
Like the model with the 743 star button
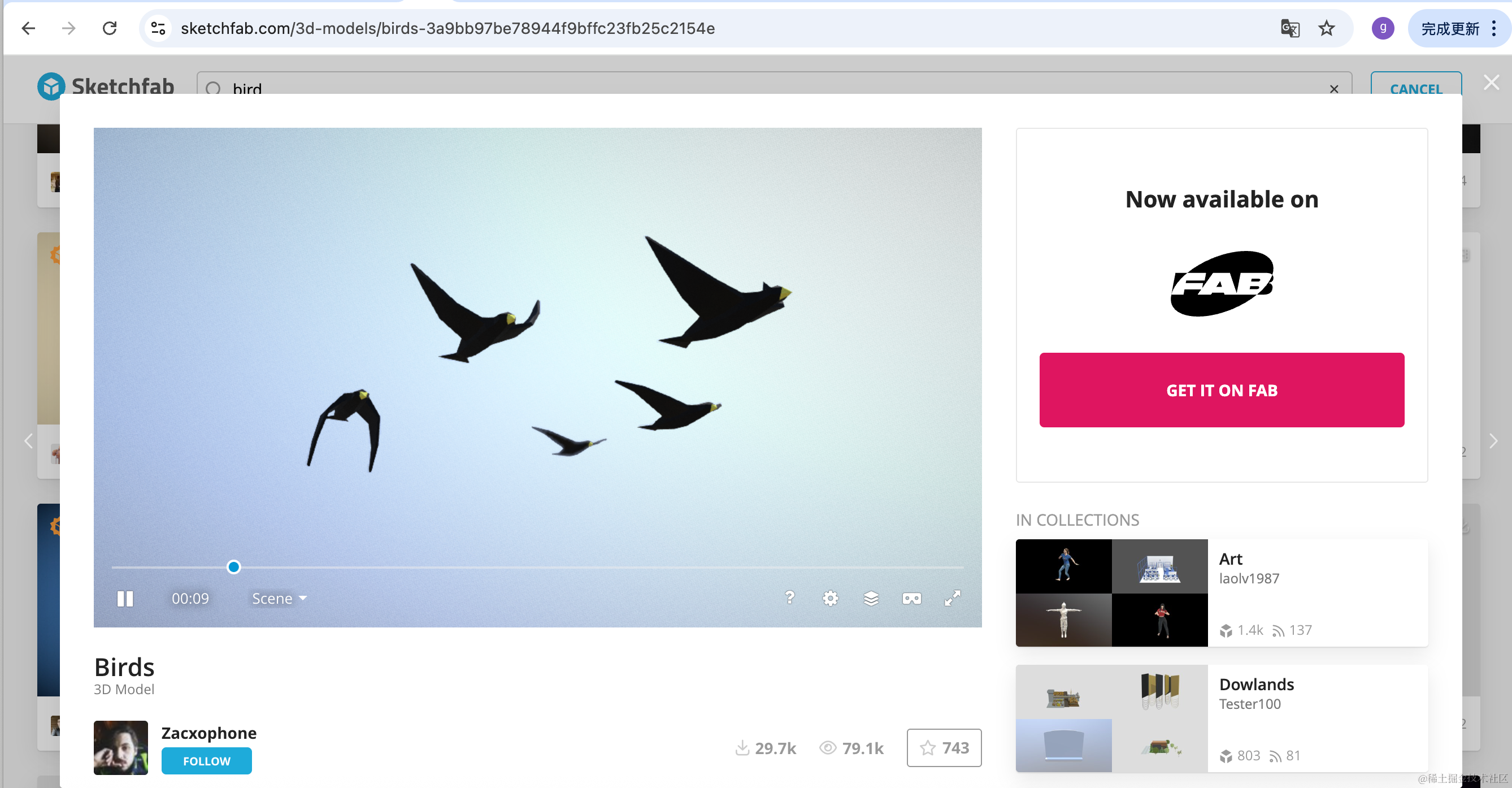point(944,747)
